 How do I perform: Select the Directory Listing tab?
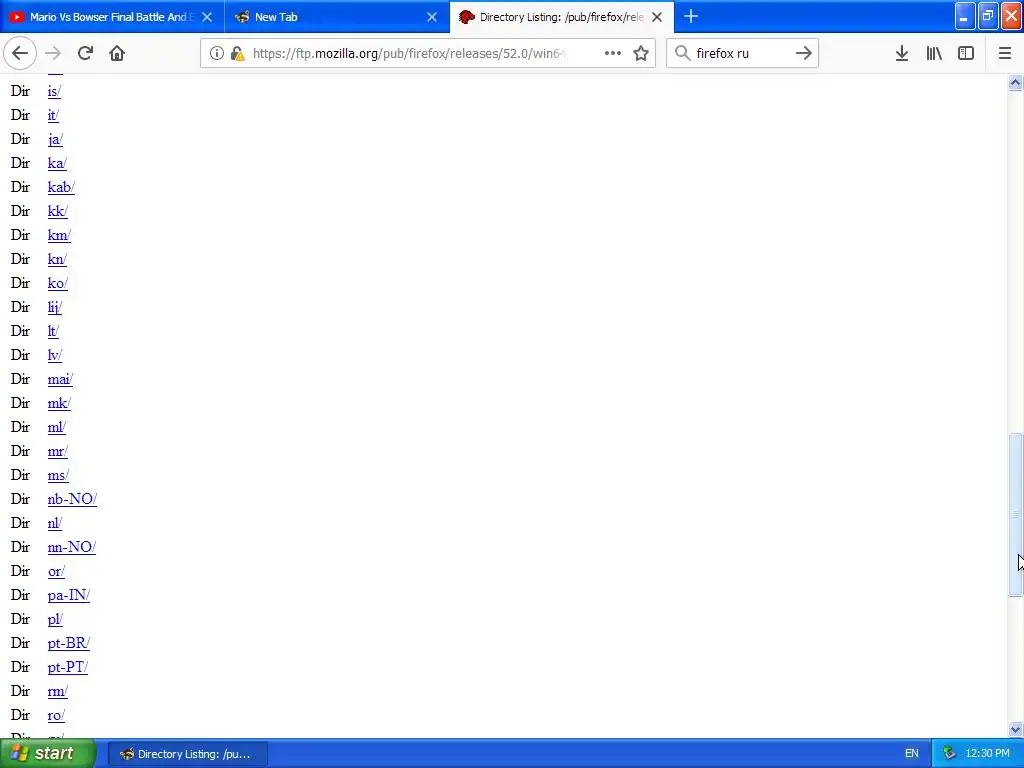coord(562,17)
